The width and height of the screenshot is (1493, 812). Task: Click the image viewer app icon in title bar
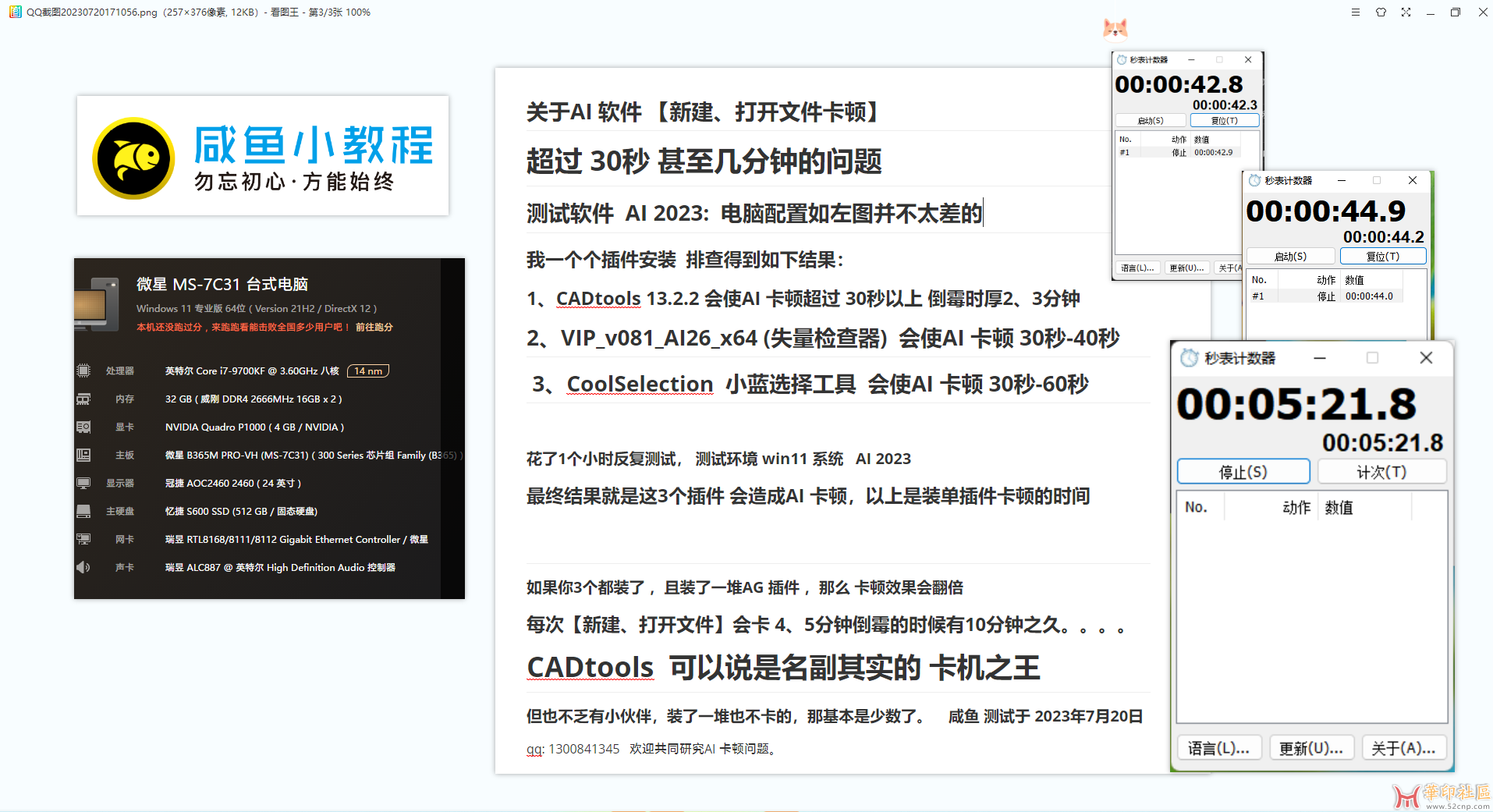point(15,12)
